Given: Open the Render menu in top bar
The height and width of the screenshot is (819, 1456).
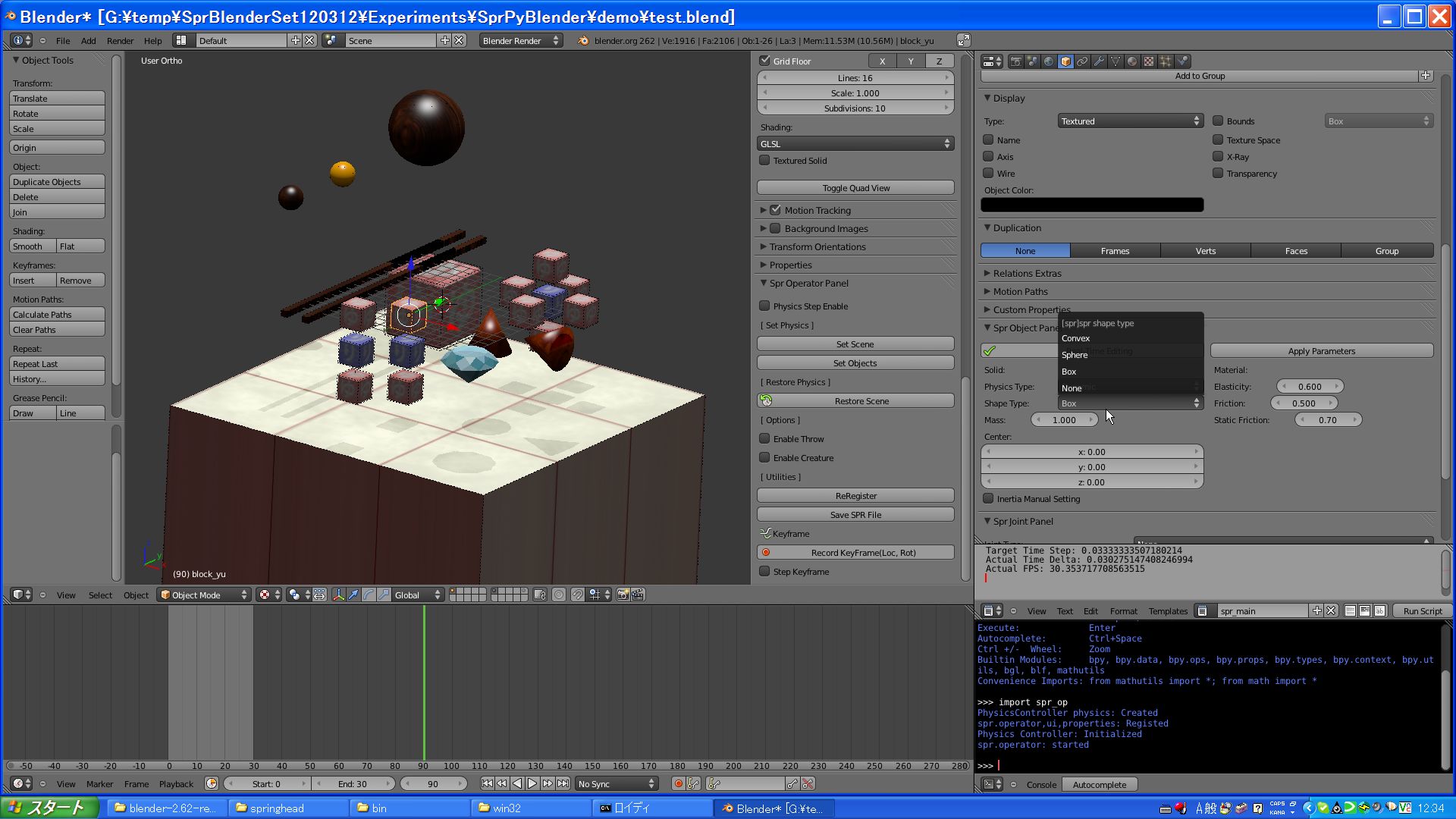Looking at the screenshot, I should (120, 40).
